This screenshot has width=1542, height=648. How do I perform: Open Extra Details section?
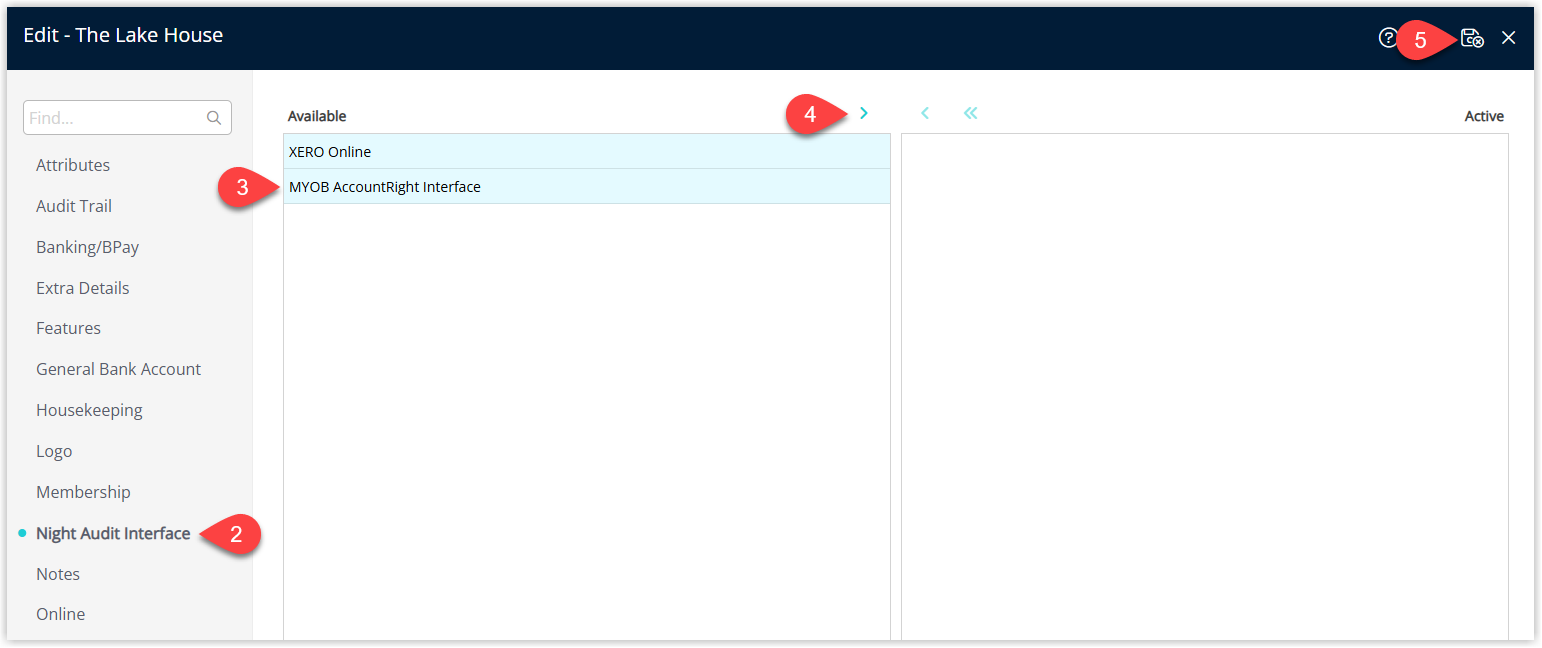click(x=83, y=288)
